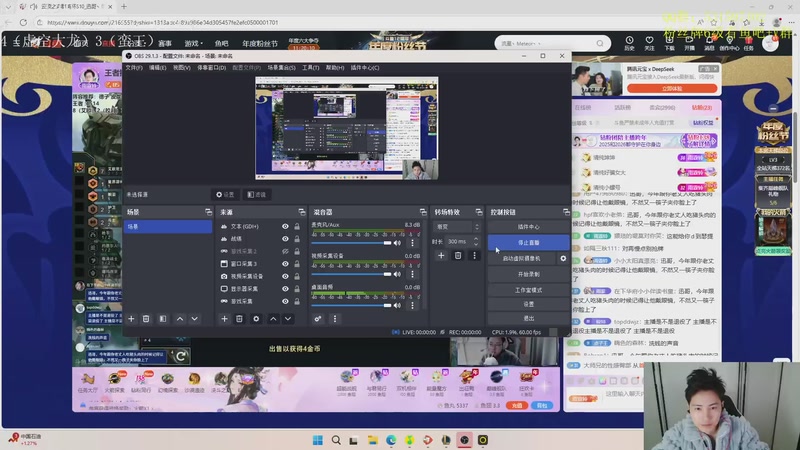Move scene up with the up arrow
This screenshot has height=450, width=800.
click(180, 319)
